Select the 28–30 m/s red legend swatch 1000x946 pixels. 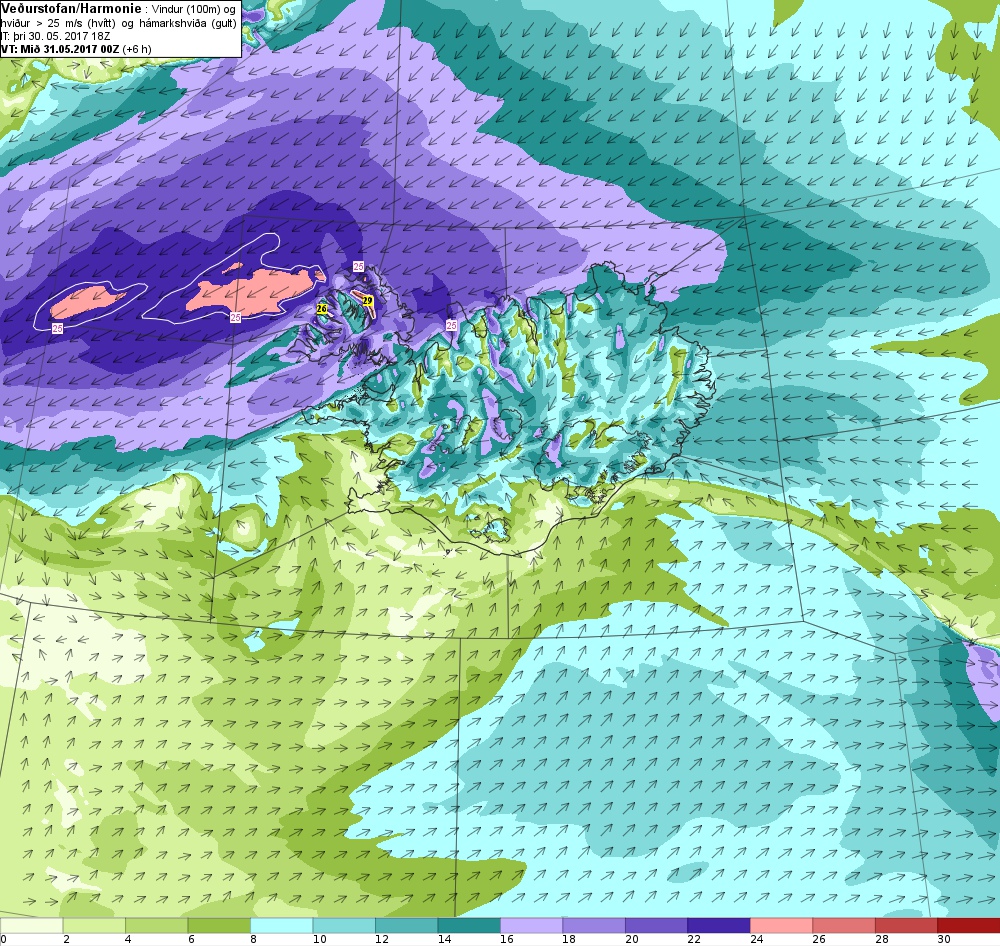click(x=906, y=926)
